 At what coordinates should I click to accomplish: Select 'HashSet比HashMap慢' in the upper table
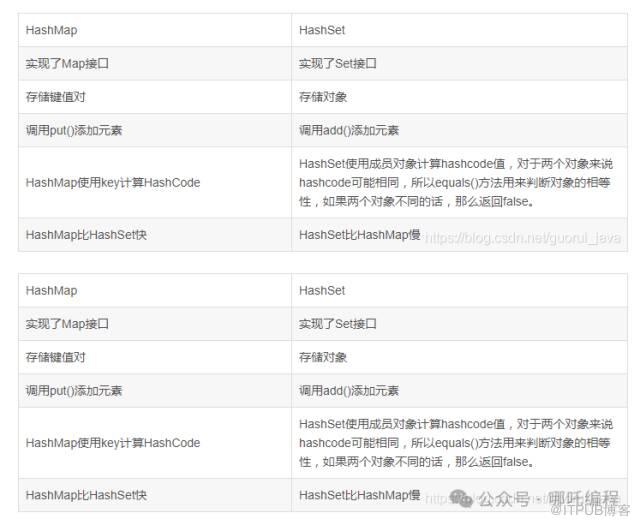pos(360,235)
